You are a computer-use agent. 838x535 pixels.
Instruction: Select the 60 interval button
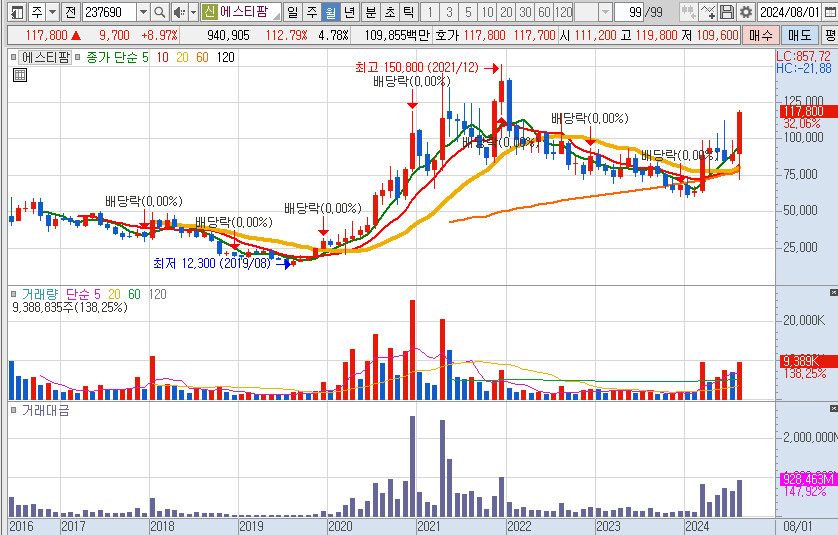click(x=543, y=12)
